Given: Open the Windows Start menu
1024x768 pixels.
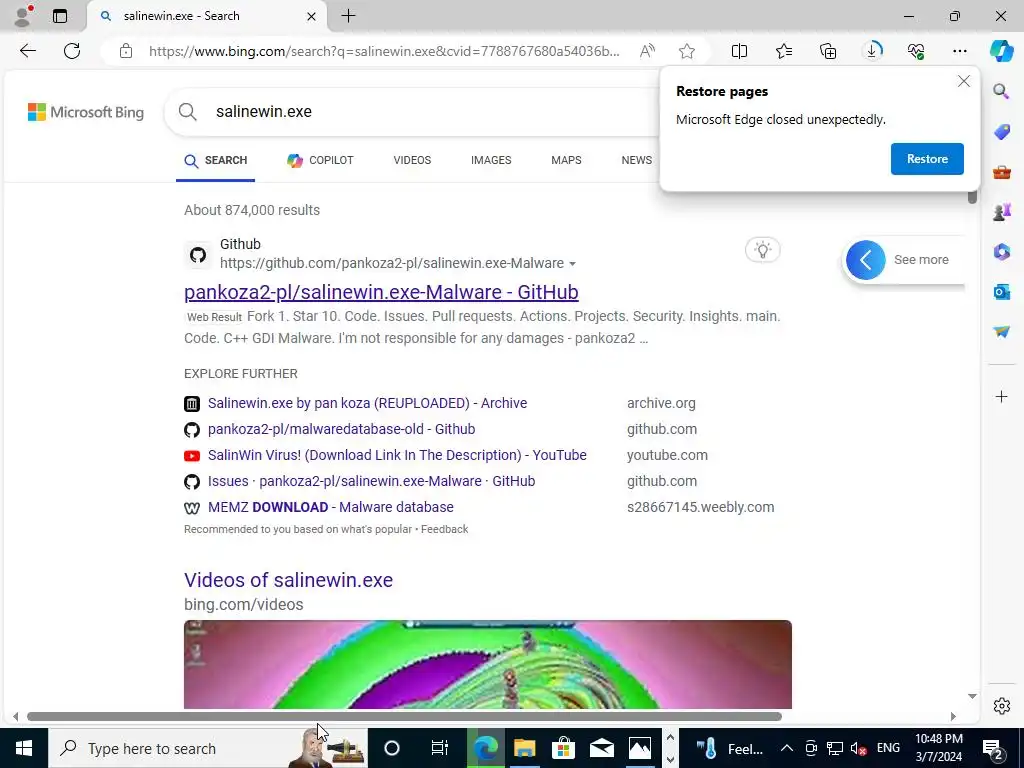Looking at the screenshot, I should tap(24, 748).
